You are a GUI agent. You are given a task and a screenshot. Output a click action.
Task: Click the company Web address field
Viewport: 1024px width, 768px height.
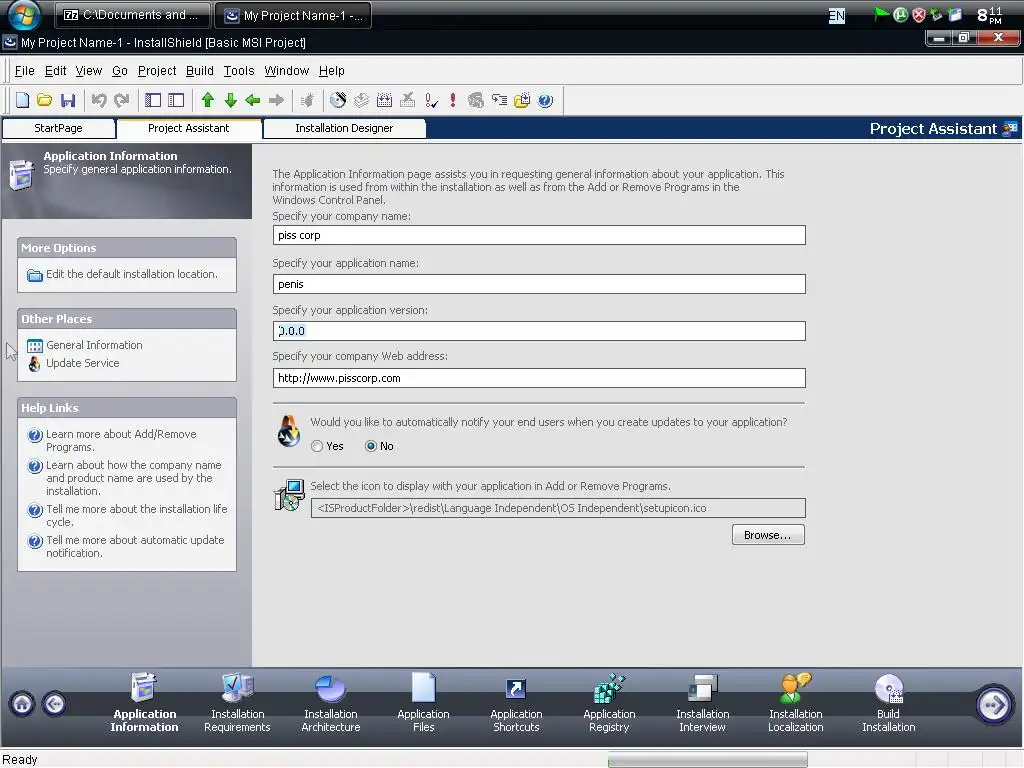[539, 378]
